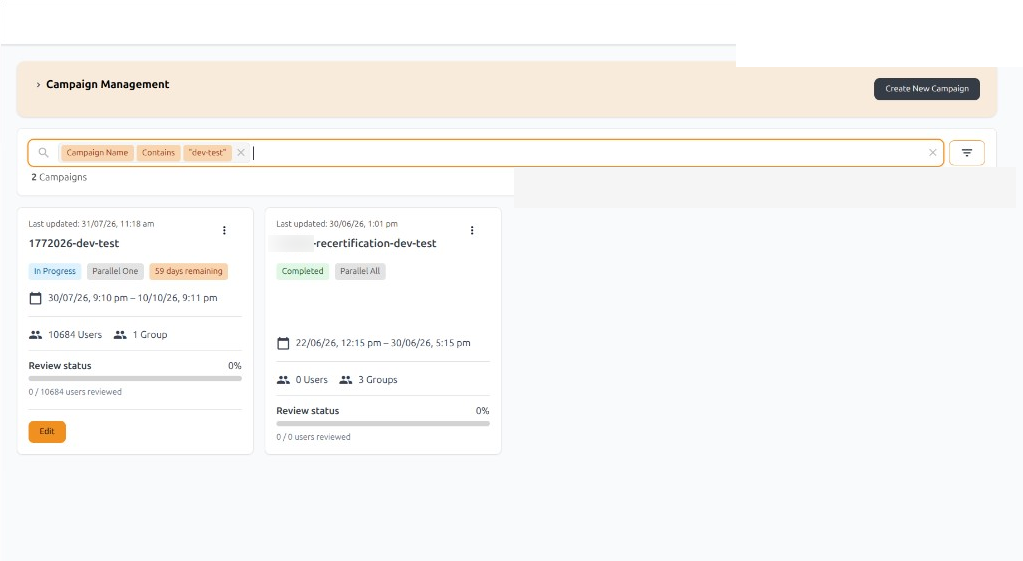Screen dimensions: 1023x561
Task: Open the filter options icon button
Action: (966, 153)
